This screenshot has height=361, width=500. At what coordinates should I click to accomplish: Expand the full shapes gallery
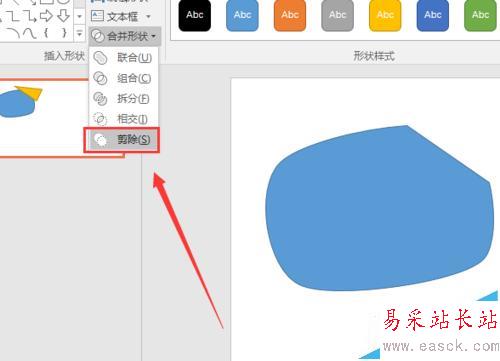(x=79, y=33)
